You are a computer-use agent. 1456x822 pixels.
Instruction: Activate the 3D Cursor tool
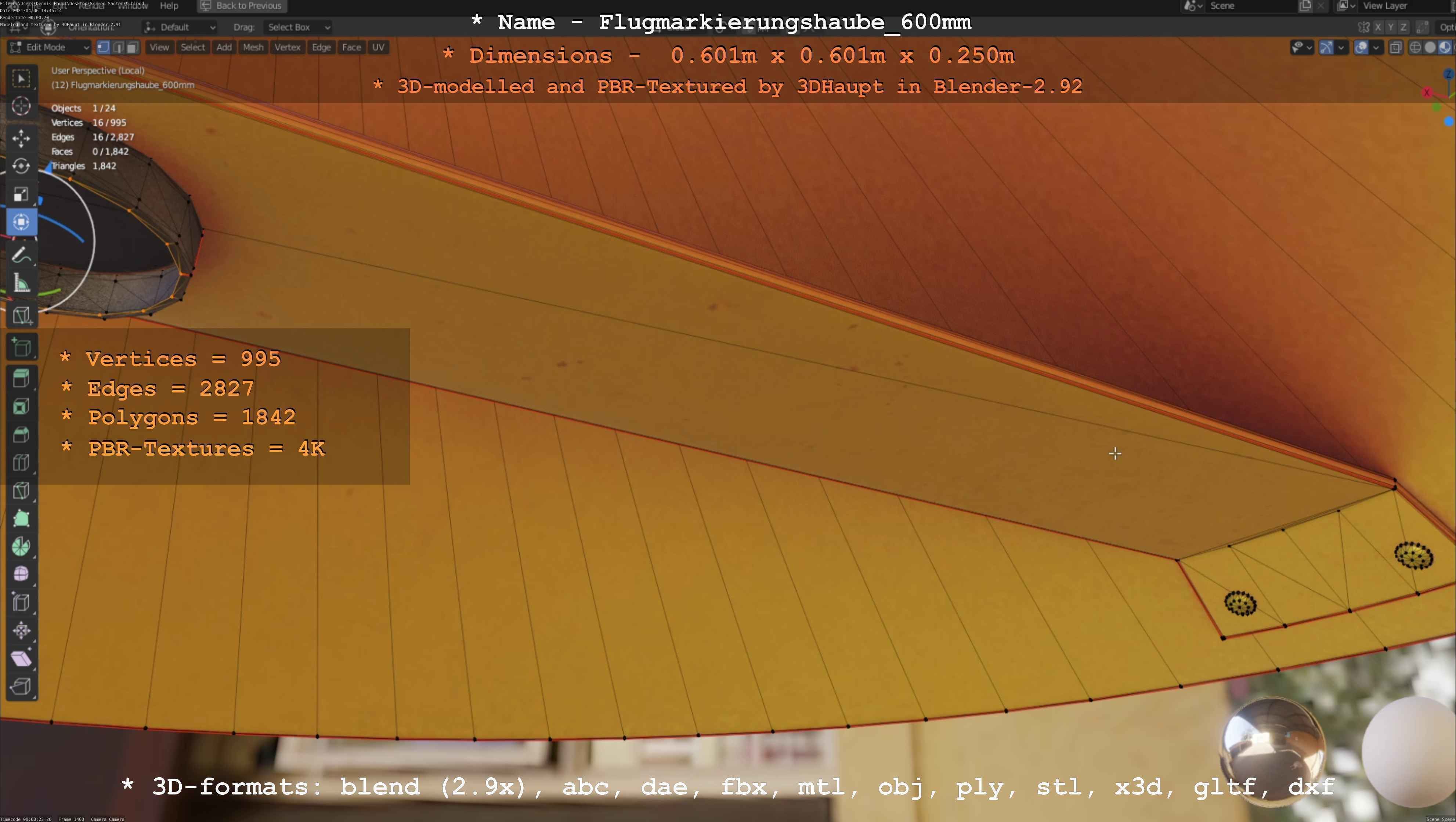click(21, 106)
